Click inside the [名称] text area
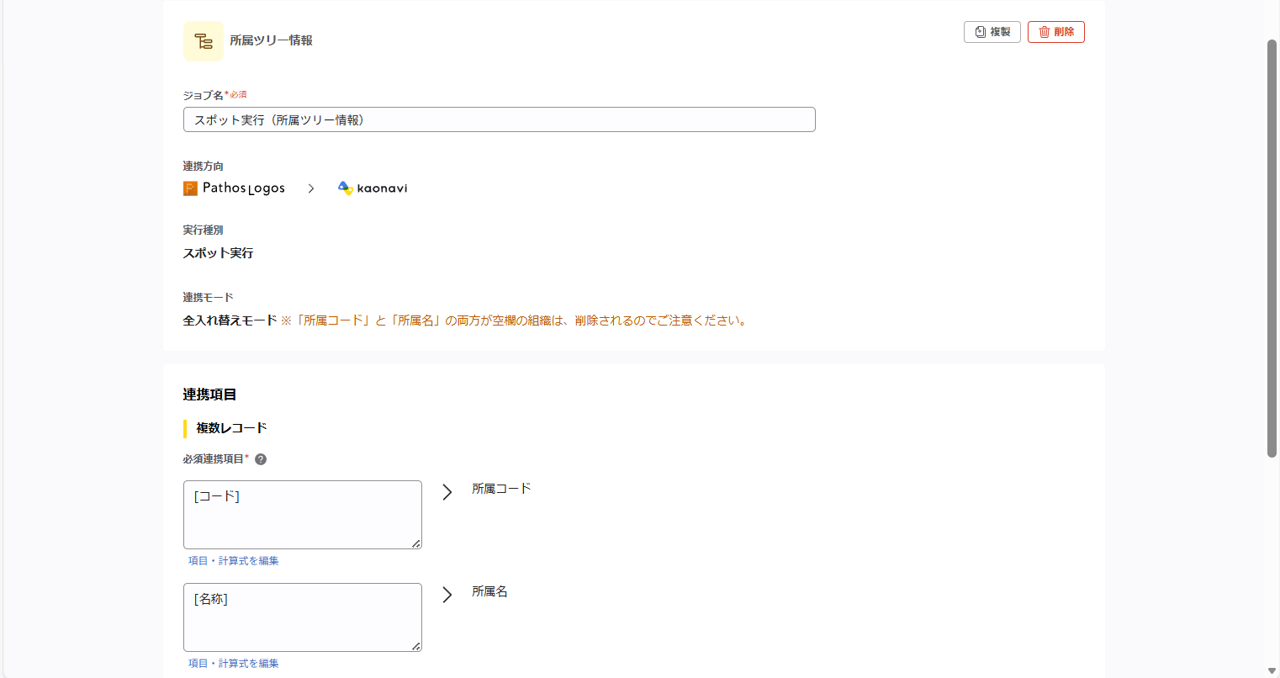 (302, 617)
